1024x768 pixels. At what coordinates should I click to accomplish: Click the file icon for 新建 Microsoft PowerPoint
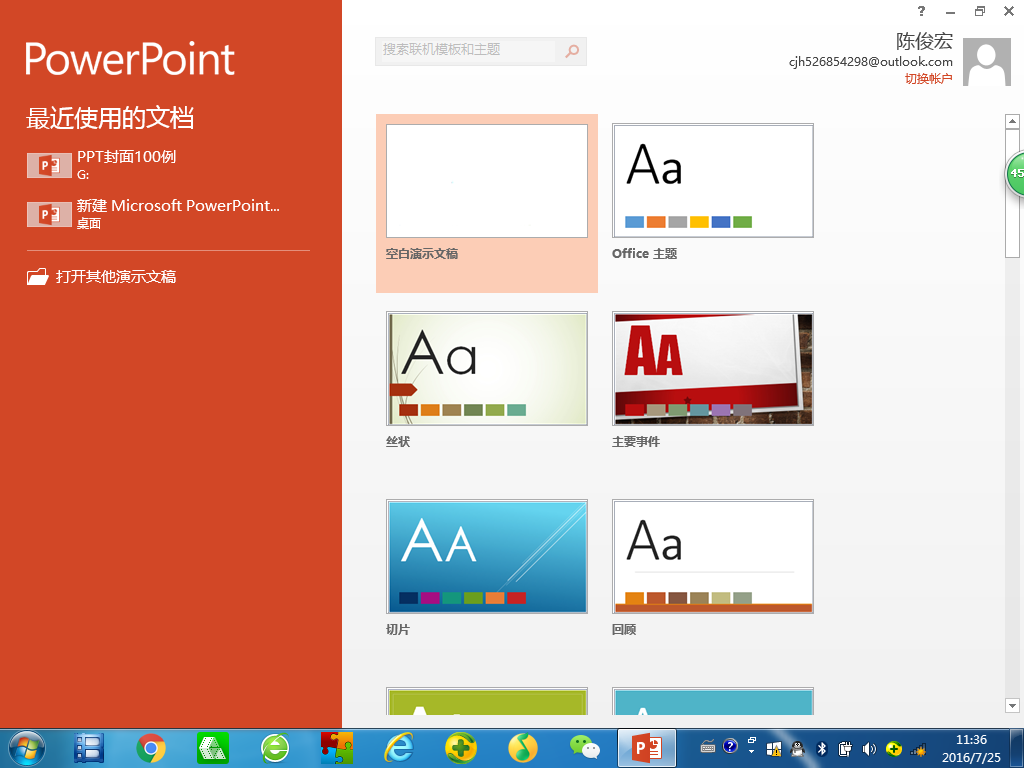point(49,214)
